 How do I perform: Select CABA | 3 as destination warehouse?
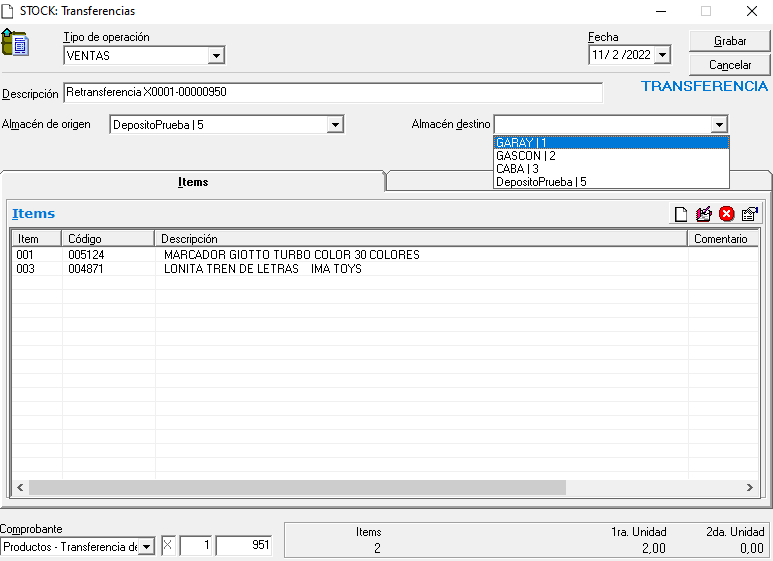pos(518,169)
